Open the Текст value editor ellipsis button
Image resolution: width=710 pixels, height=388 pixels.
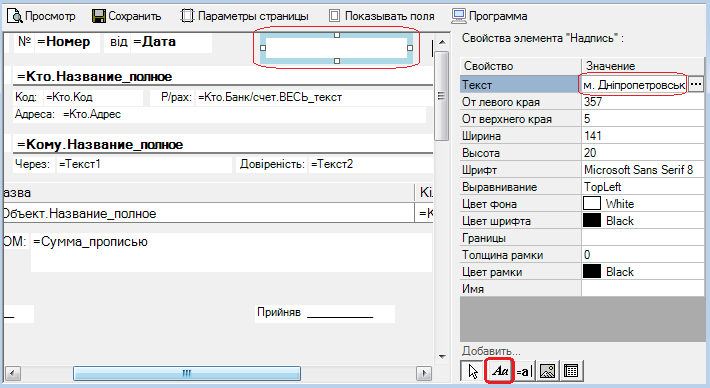696,84
